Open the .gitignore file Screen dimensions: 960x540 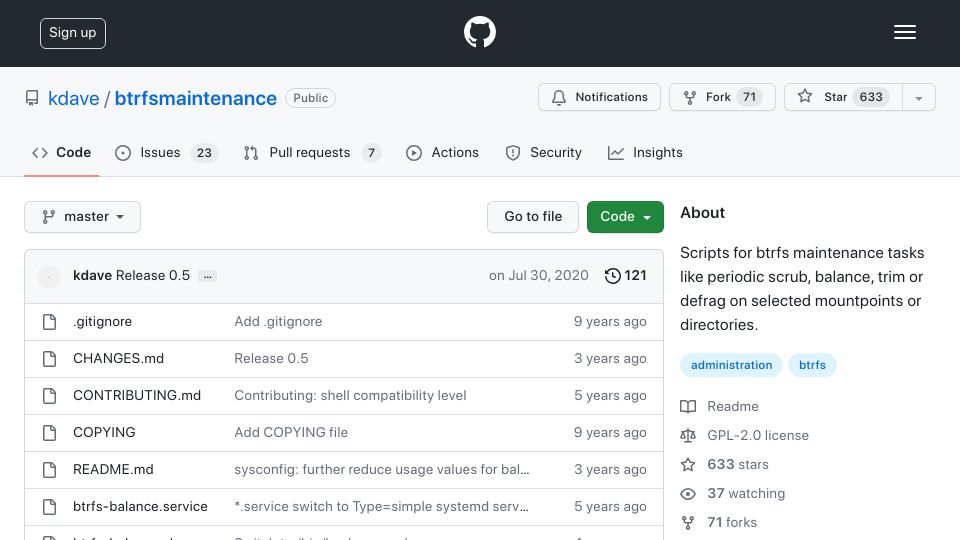click(102, 321)
